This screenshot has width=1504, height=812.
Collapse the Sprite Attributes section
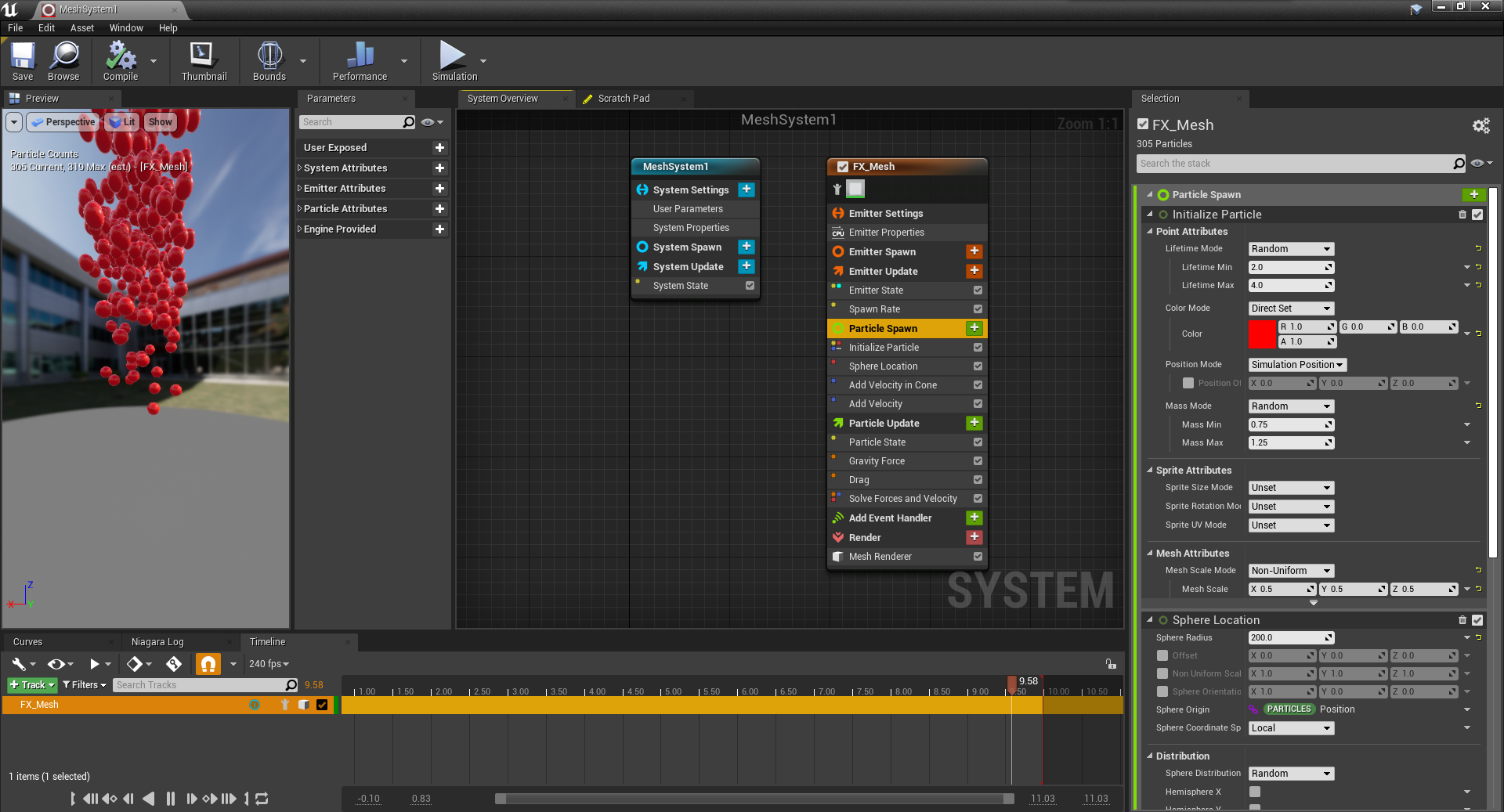(x=1150, y=470)
